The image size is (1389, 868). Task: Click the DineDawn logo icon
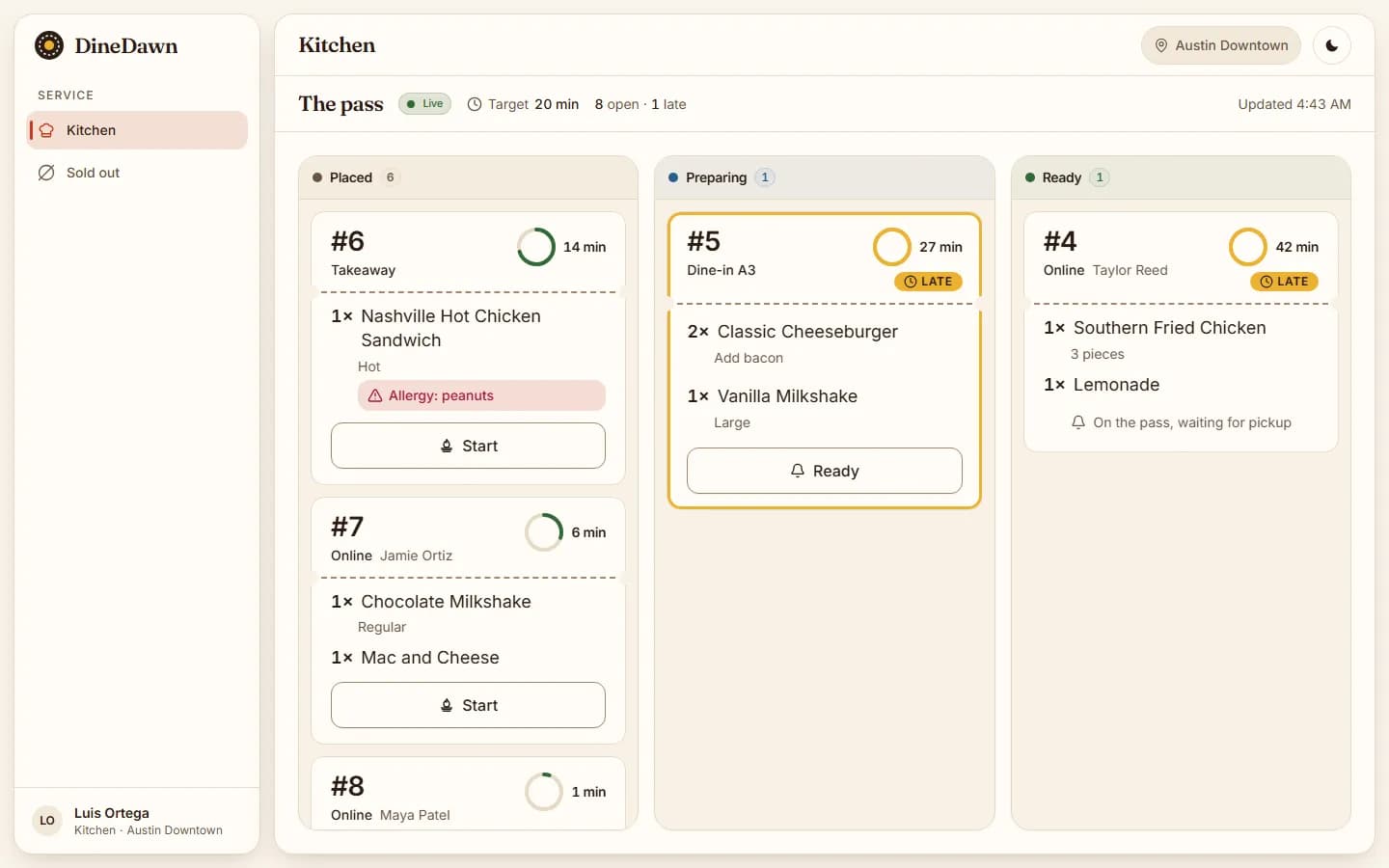49,45
